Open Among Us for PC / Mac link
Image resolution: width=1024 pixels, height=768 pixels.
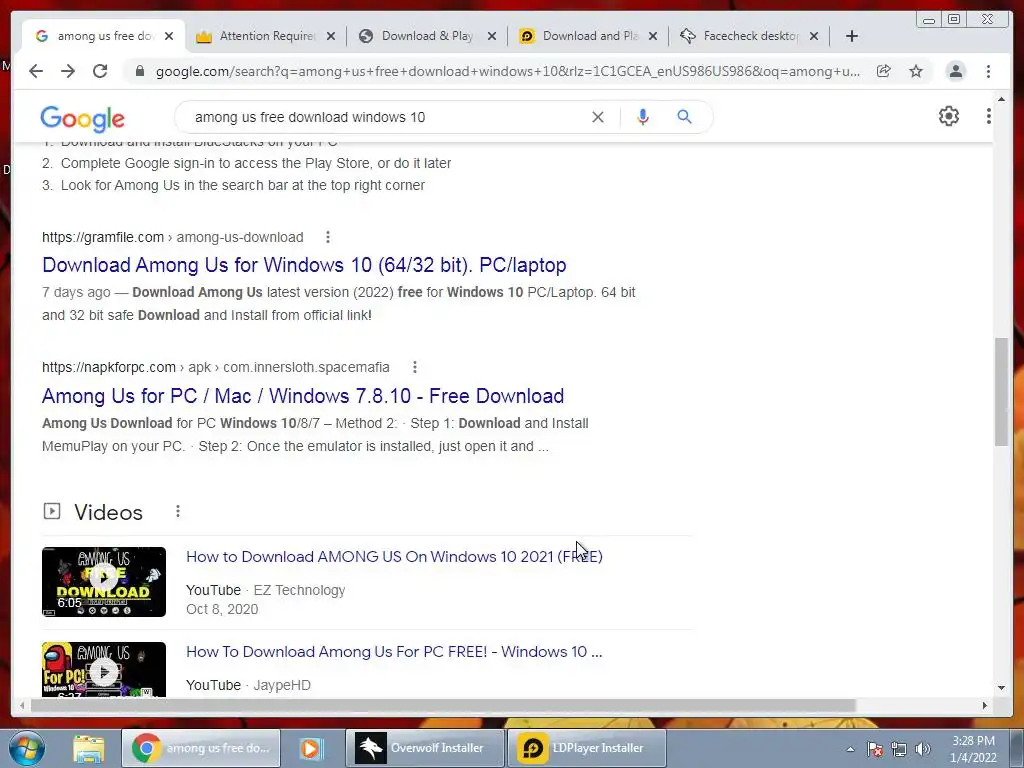(x=303, y=396)
